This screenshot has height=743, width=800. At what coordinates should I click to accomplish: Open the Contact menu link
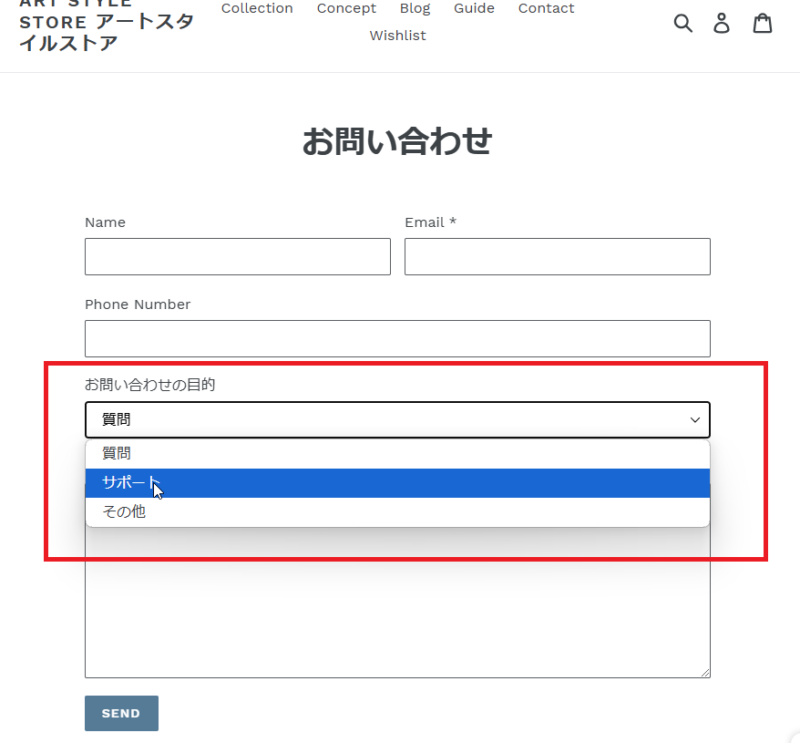tap(546, 8)
